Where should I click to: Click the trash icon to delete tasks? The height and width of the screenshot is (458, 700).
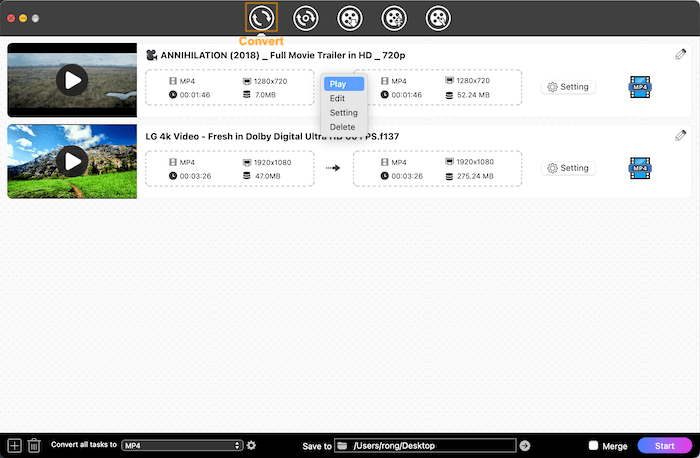click(x=34, y=445)
